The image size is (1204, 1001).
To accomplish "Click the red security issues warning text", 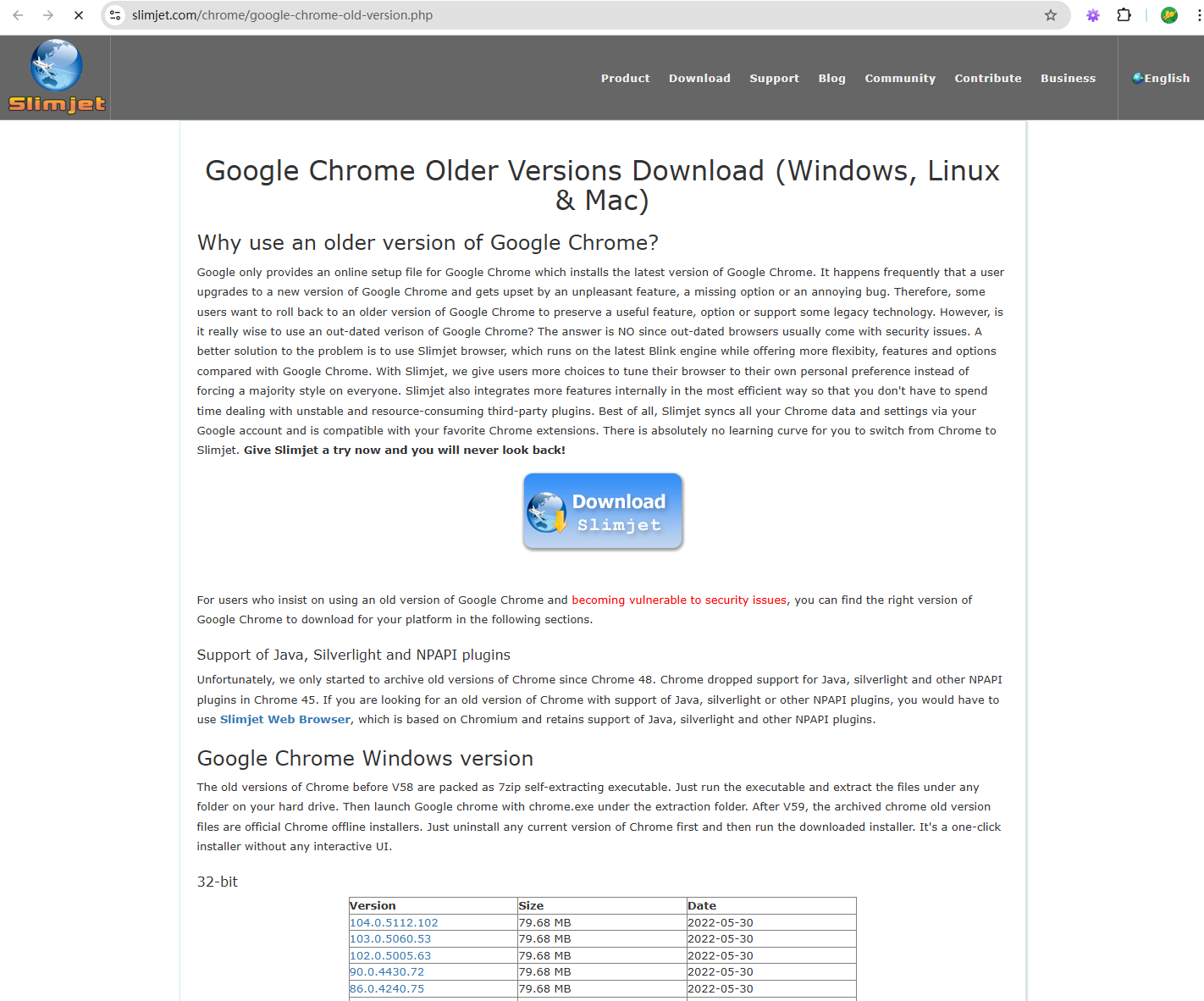I will pyautogui.click(x=679, y=600).
